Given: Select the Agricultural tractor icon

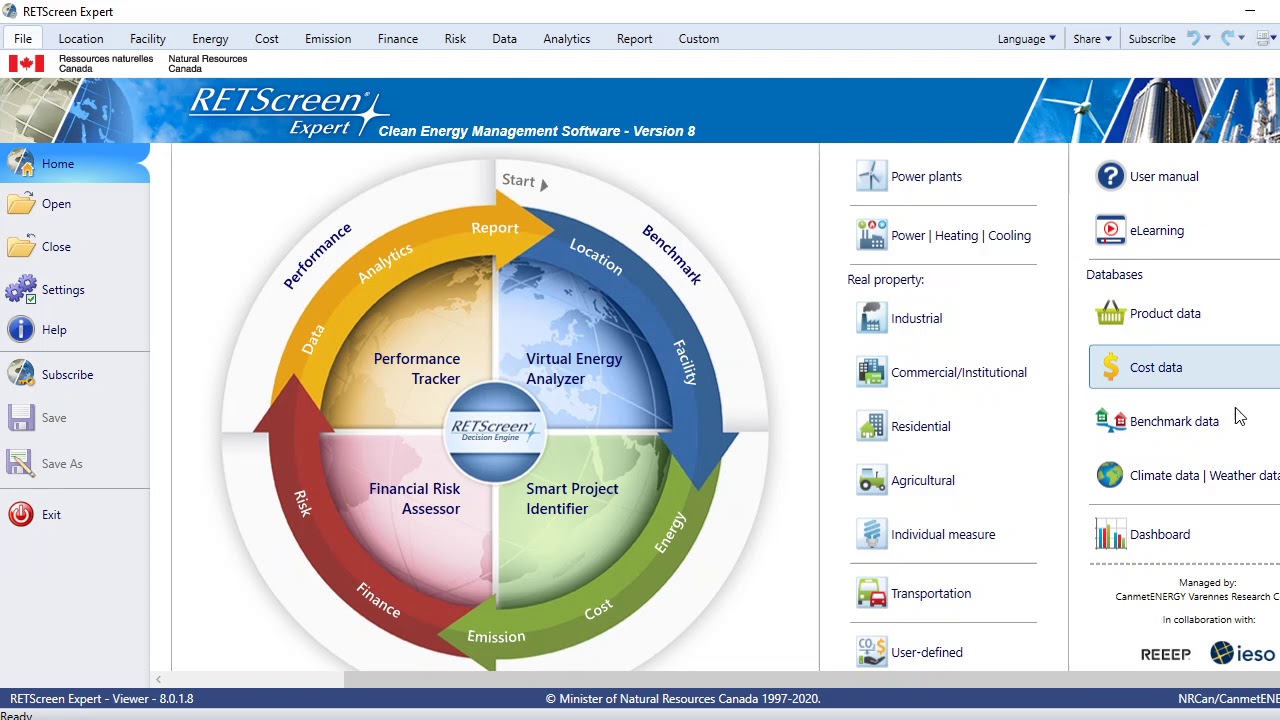Looking at the screenshot, I should pyautogui.click(x=871, y=480).
